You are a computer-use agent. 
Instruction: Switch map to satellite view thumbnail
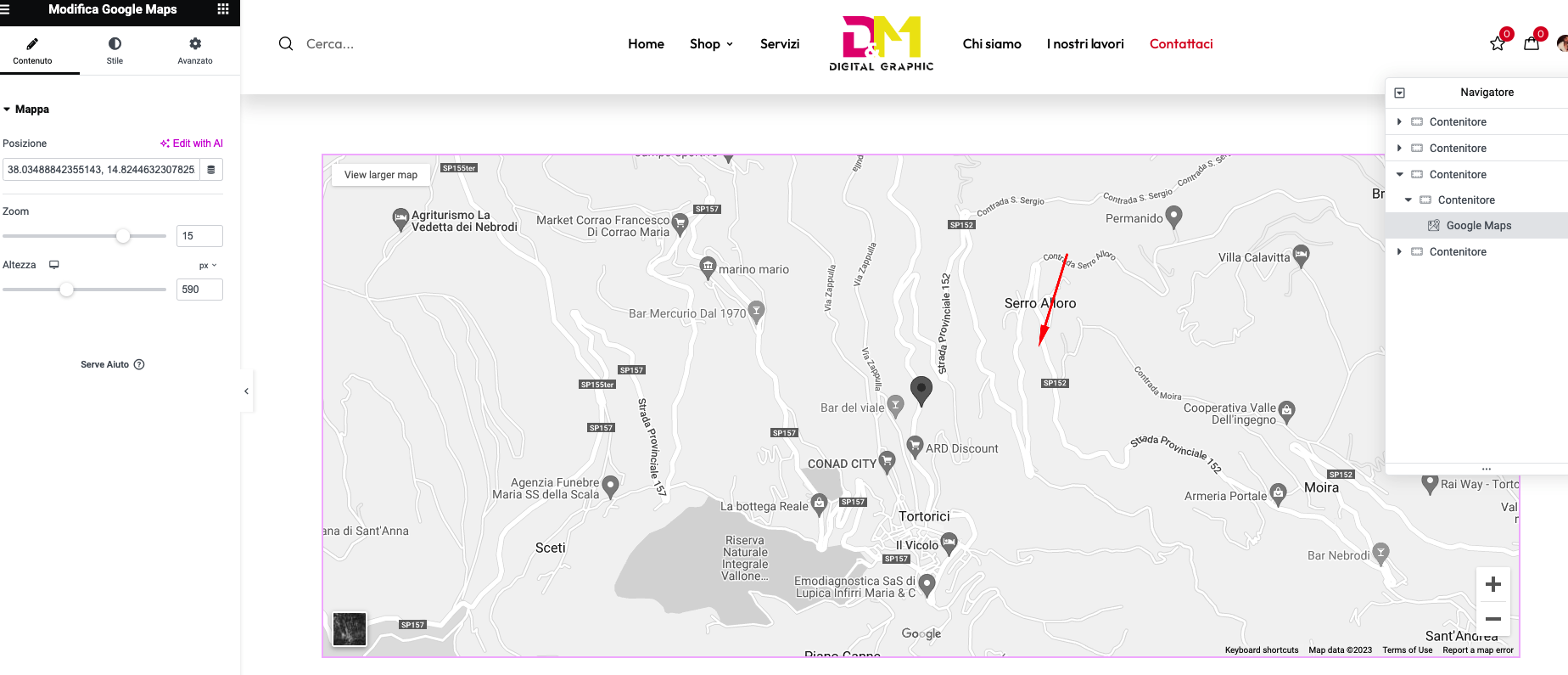tap(350, 629)
